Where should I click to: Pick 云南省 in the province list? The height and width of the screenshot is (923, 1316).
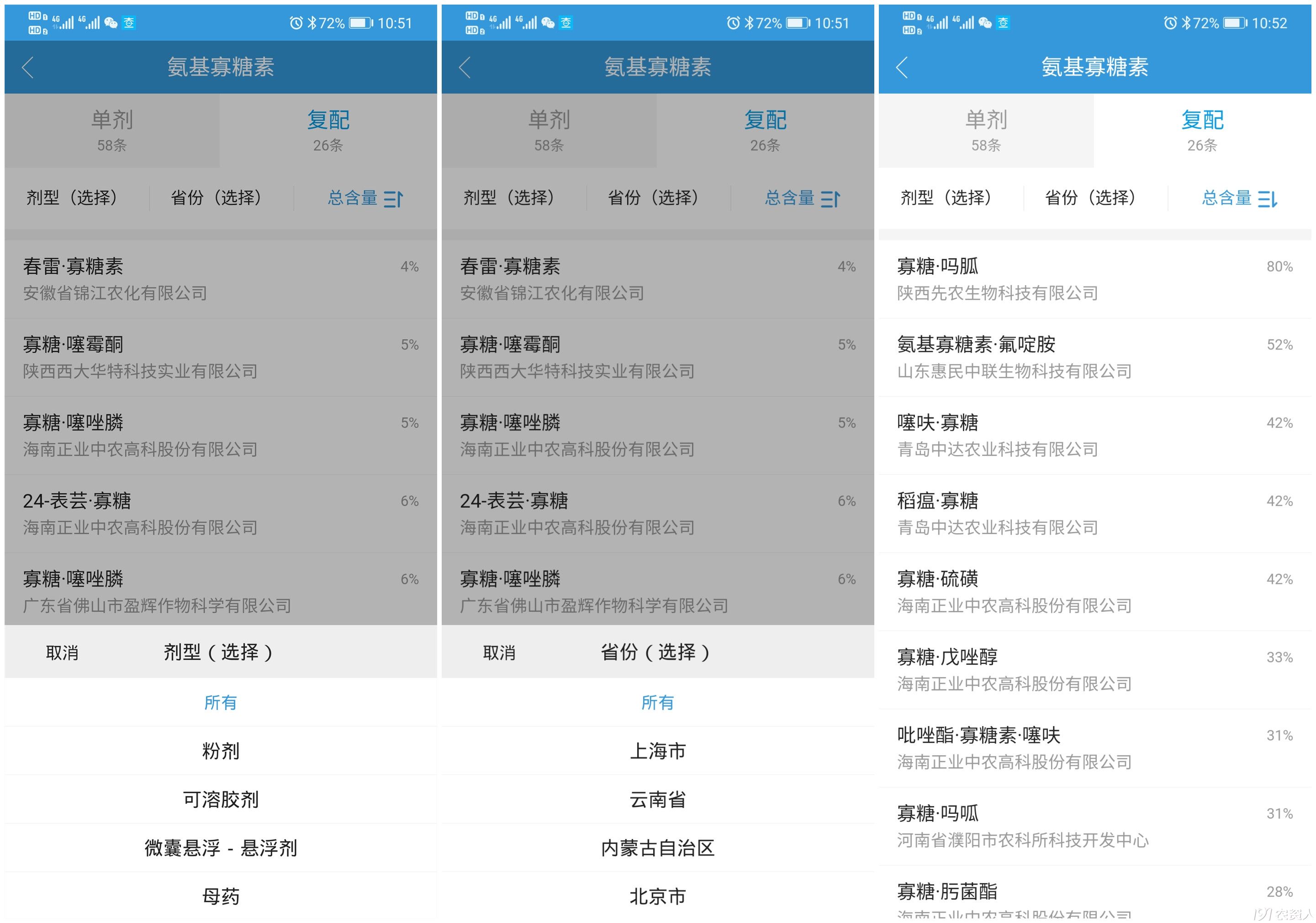[x=657, y=799]
